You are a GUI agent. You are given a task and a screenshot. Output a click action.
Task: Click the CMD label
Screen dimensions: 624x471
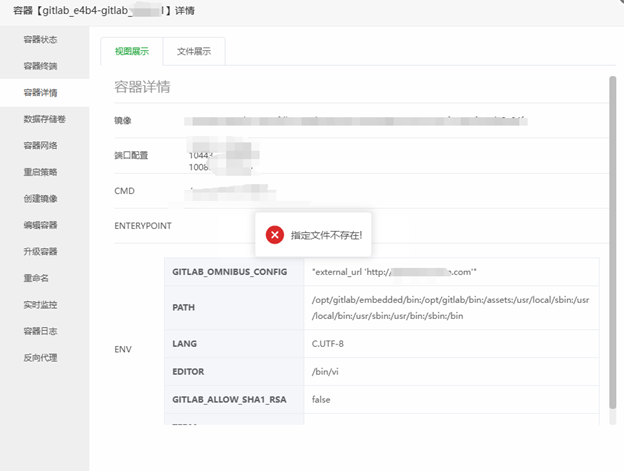pyautogui.click(x=125, y=191)
